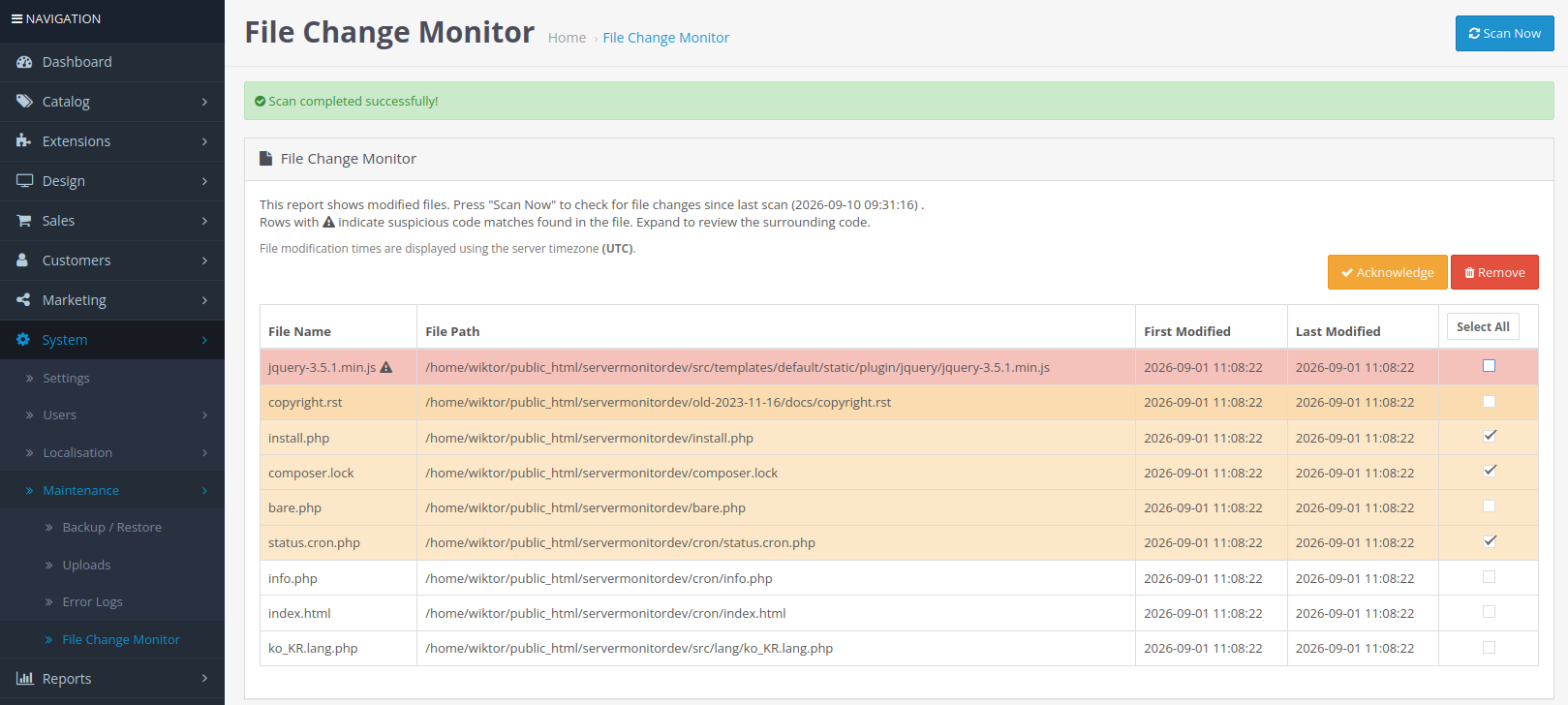Click the orange Acknowledge button

1387,272
